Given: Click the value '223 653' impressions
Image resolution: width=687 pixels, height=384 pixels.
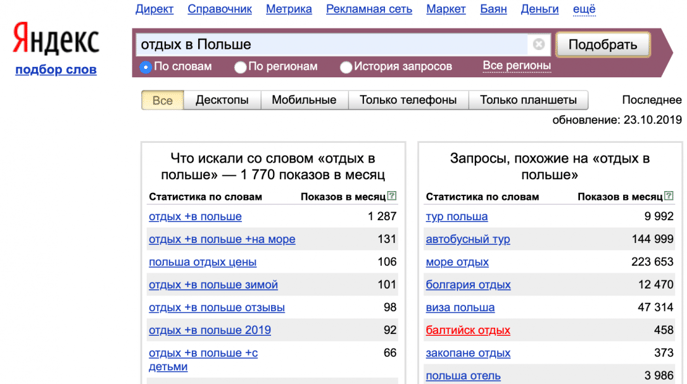Looking at the screenshot, I should click(x=652, y=262).
